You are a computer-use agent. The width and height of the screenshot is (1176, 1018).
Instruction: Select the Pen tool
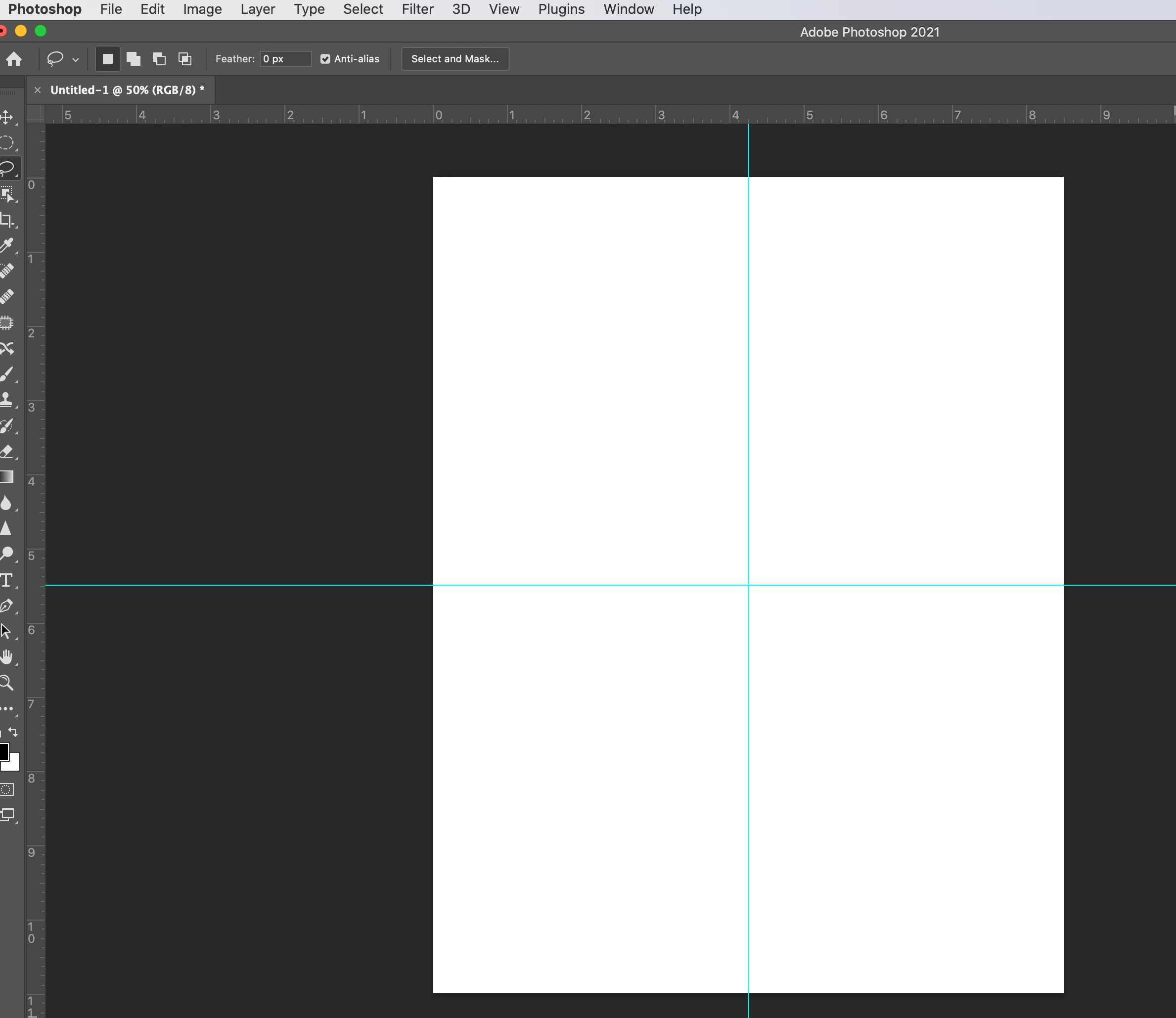(7, 605)
